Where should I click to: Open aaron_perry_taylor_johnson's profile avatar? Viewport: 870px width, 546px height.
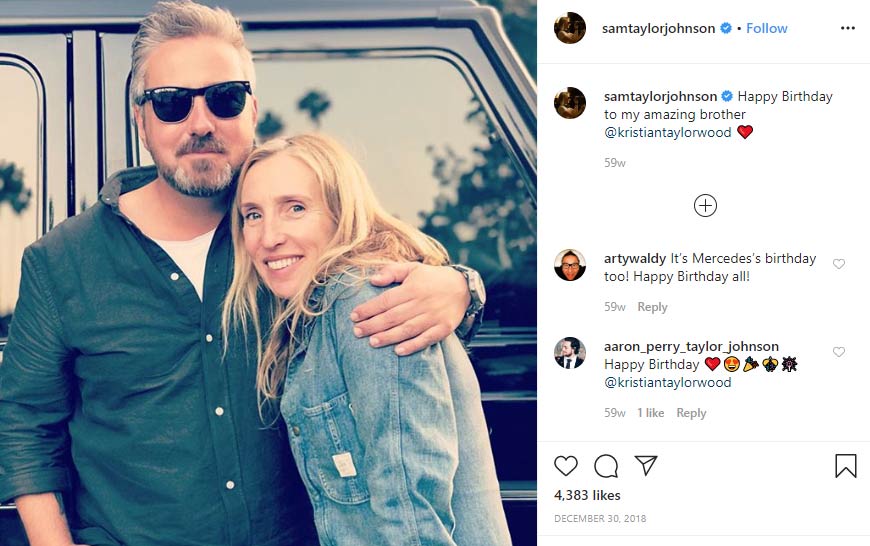pos(570,353)
